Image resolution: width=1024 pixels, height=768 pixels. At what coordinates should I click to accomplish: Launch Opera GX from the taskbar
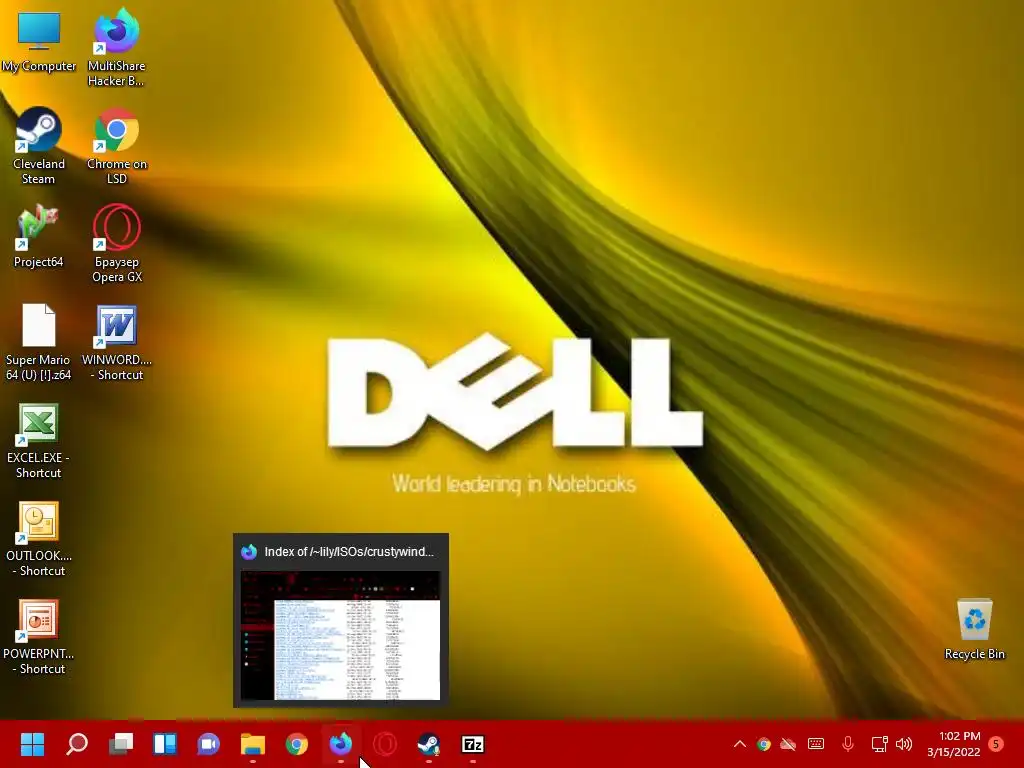point(385,744)
